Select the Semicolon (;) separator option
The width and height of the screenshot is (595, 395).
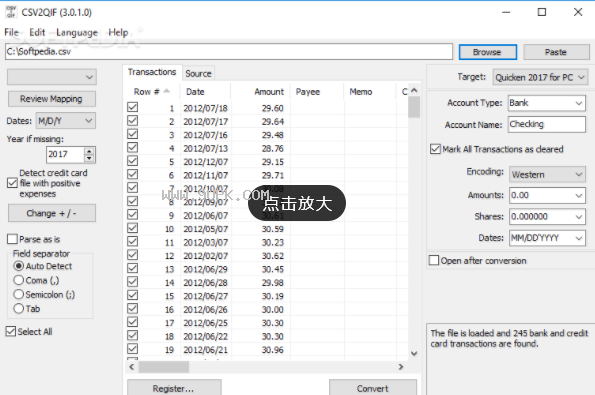pyautogui.click(x=19, y=294)
